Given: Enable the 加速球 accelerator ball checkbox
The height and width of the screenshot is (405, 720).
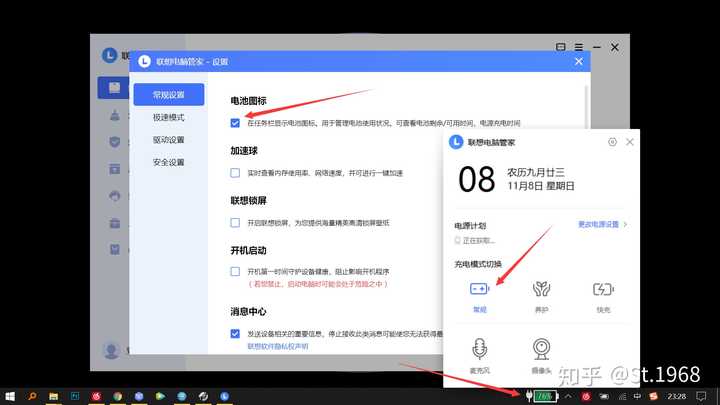Looking at the screenshot, I should (235, 173).
